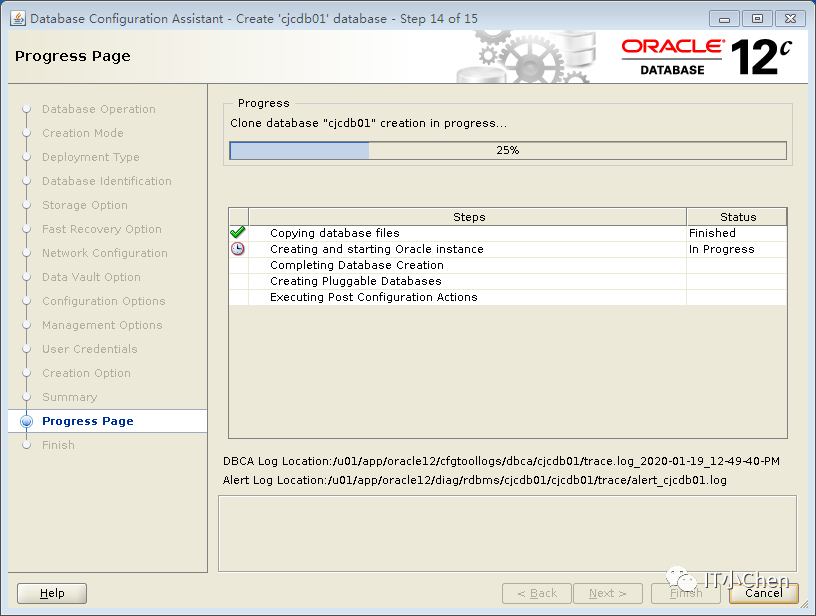816x616 pixels.
Task: Click the Status column header
Action: [x=737, y=217]
